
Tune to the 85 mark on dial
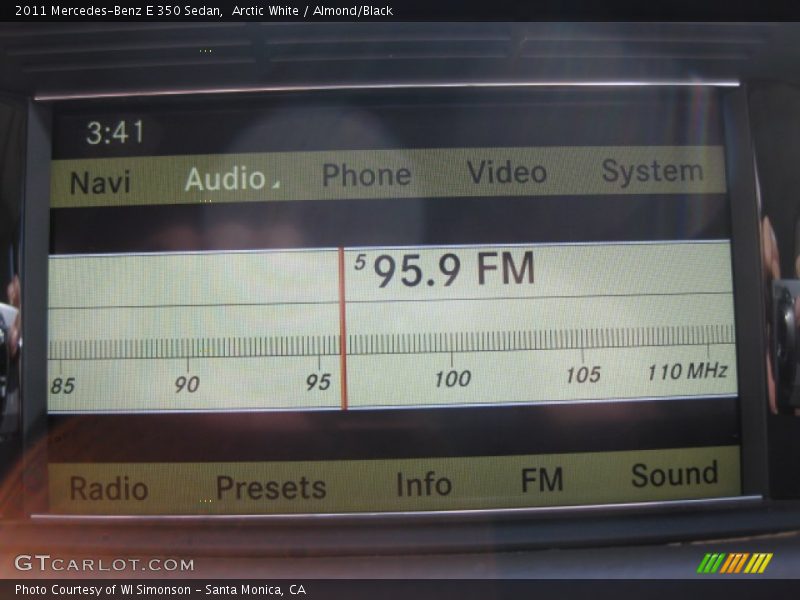[x=62, y=386]
